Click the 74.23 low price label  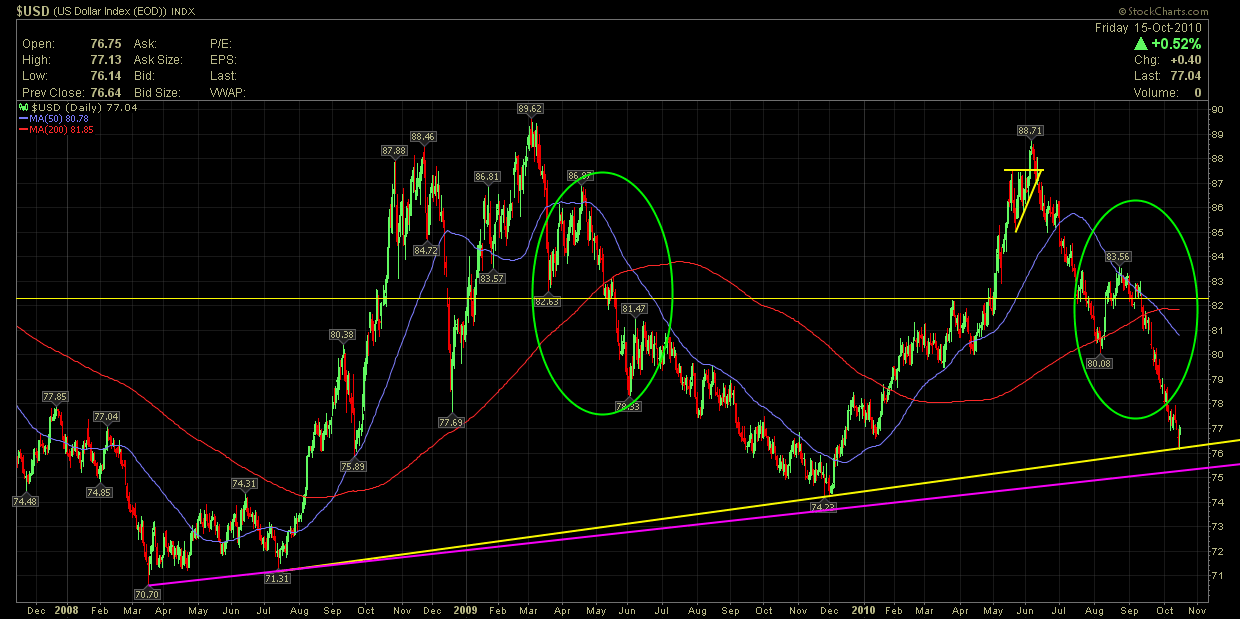click(823, 507)
